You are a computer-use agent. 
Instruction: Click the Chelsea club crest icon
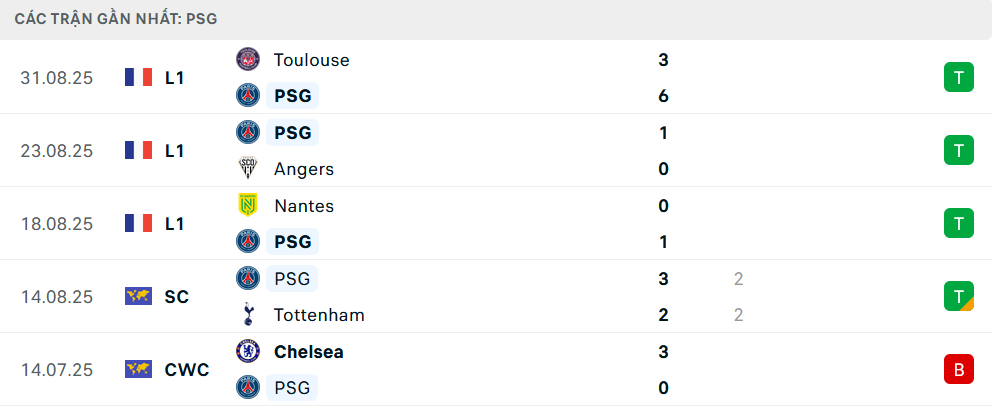pos(247,352)
